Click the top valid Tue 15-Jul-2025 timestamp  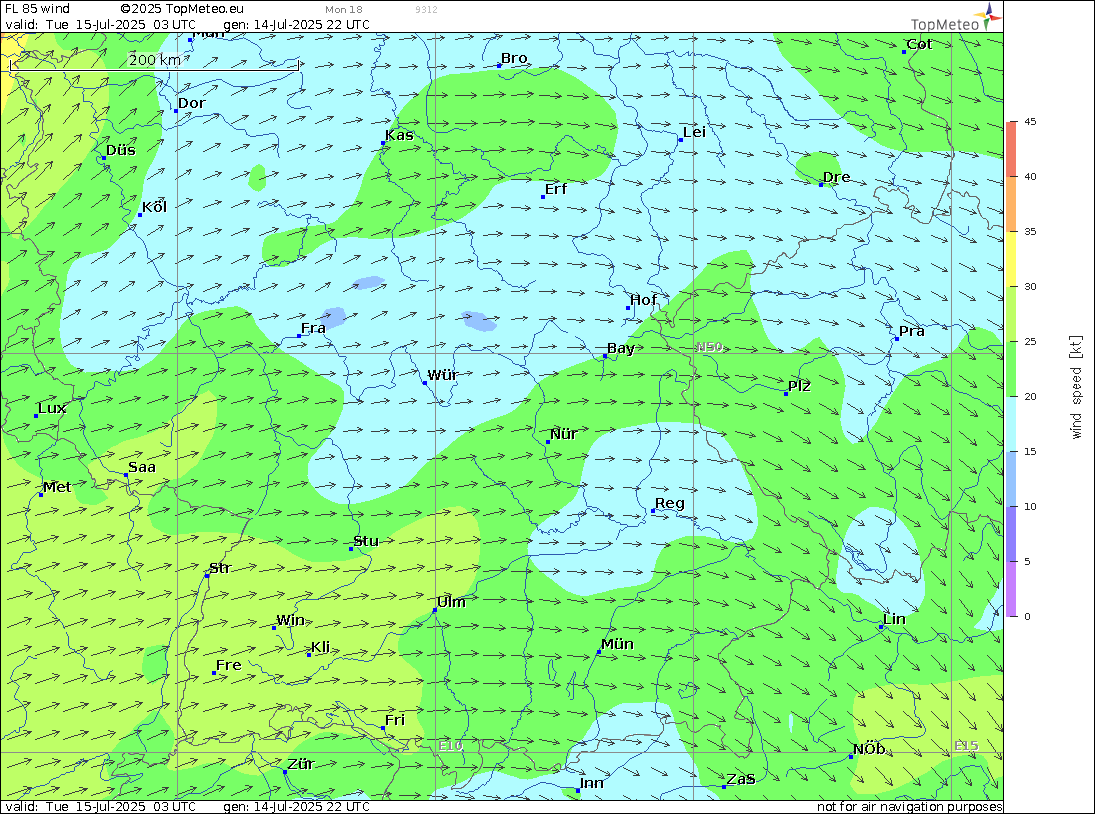coord(101,24)
